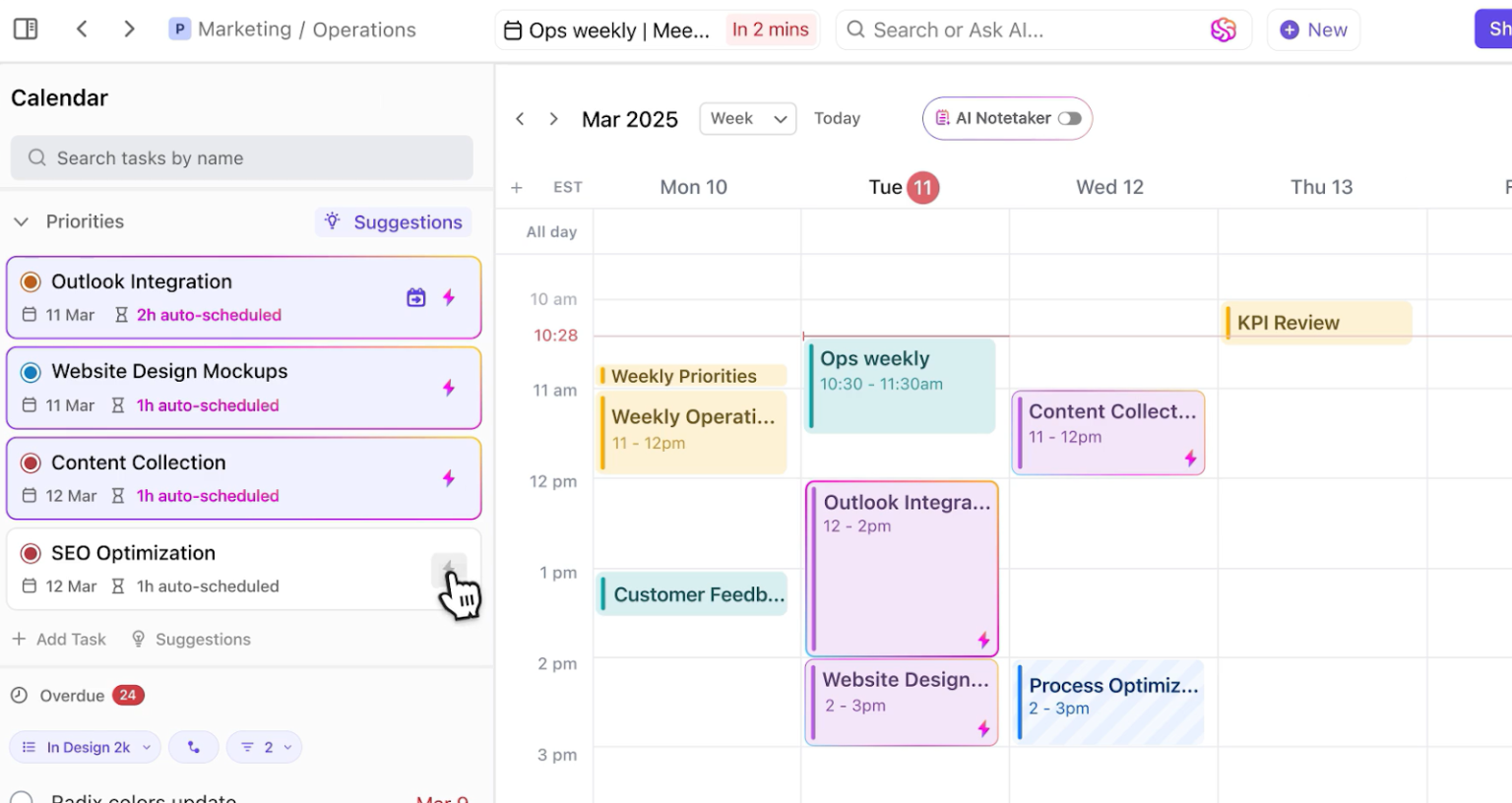The height and width of the screenshot is (803, 1512).
Task: Toggle the sidebar panel icon
Action: [x=26, y=30]
